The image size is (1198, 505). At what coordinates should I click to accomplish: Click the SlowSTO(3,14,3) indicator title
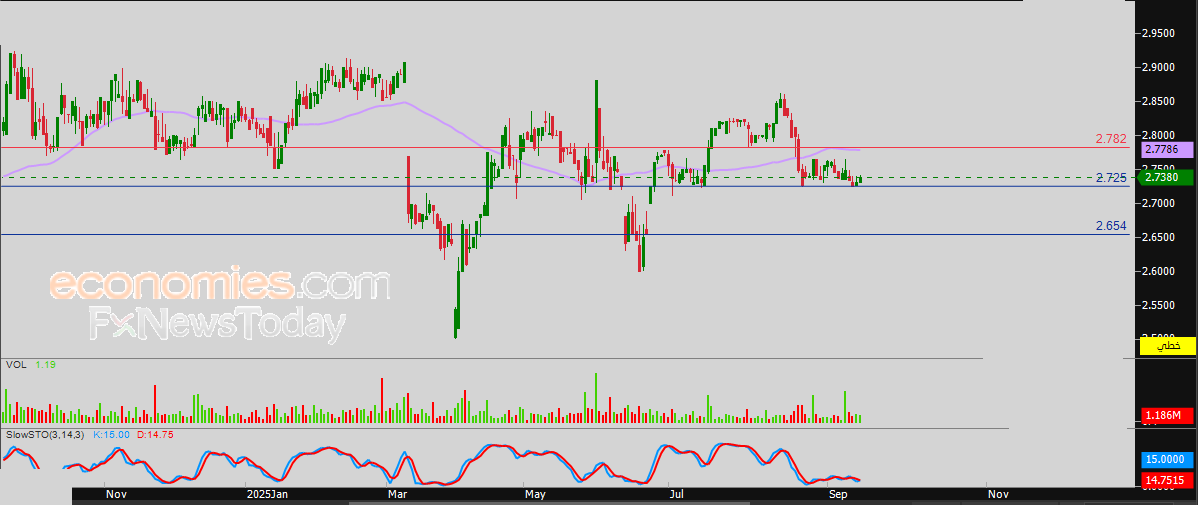tap(46, 434)
